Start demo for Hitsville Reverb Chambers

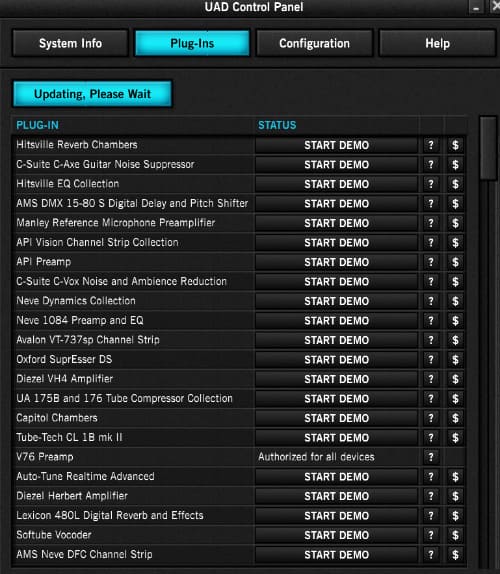coord(336,145)
